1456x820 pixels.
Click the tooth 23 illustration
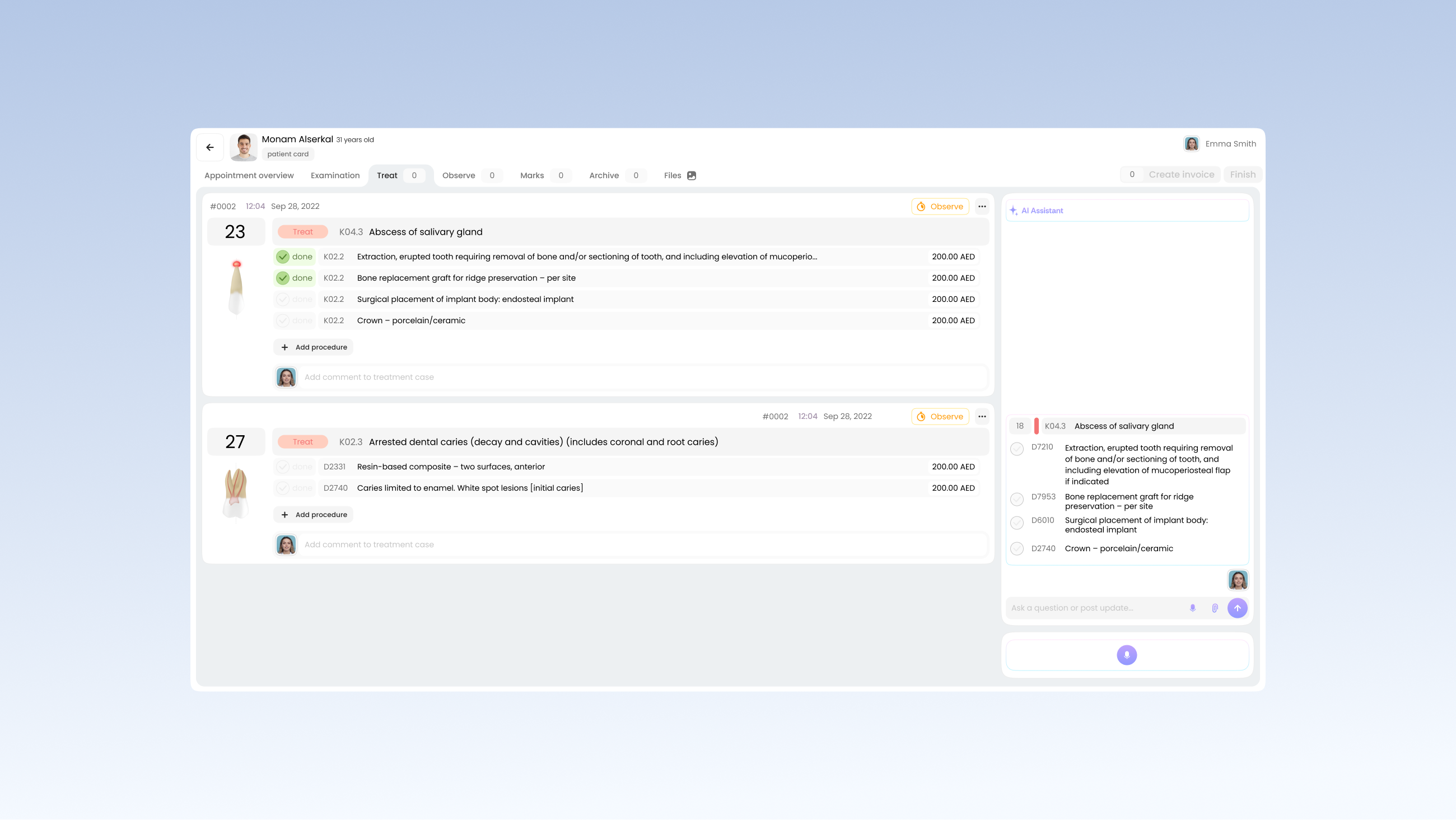tap(236, 287)
